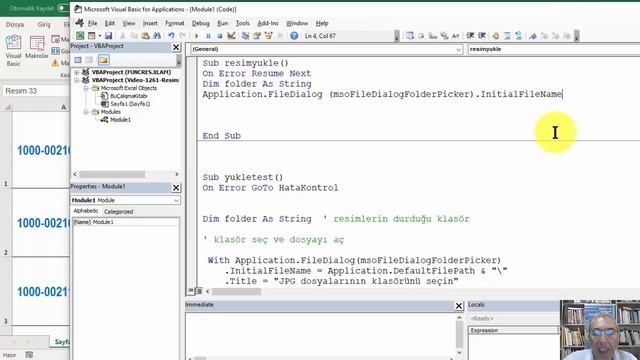Toggle Folders in Project panel
The image size is (640, 360).
(x=104, y=60)
